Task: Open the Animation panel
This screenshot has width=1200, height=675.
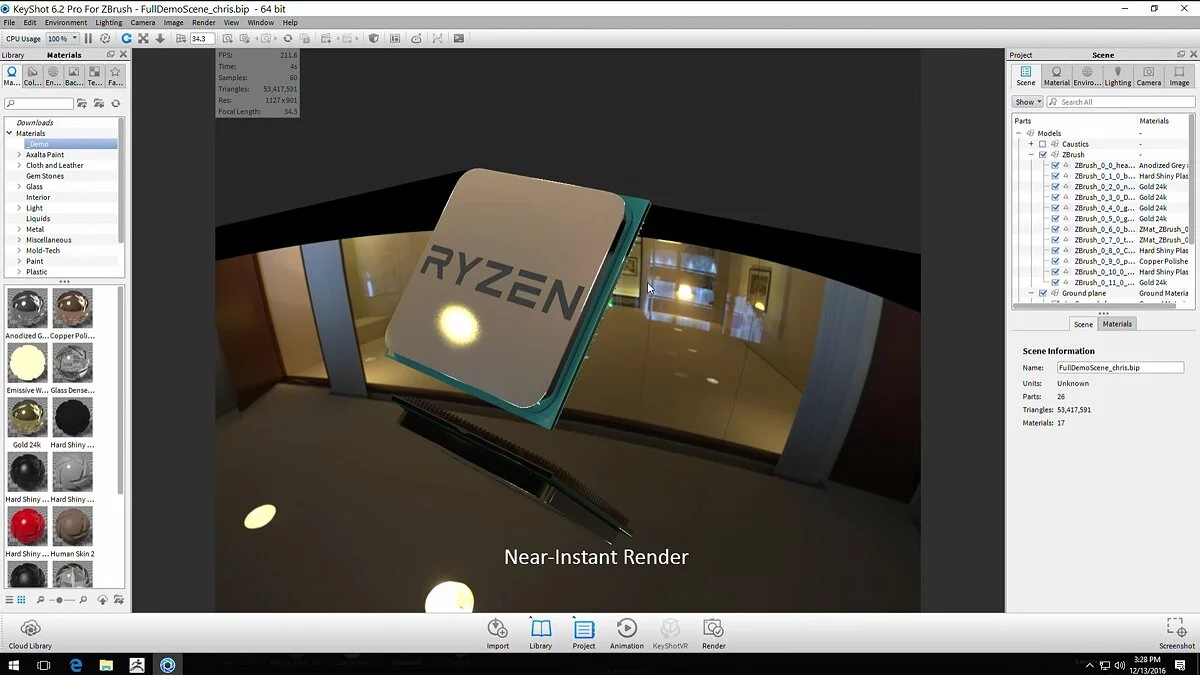Action: (627, 633)
